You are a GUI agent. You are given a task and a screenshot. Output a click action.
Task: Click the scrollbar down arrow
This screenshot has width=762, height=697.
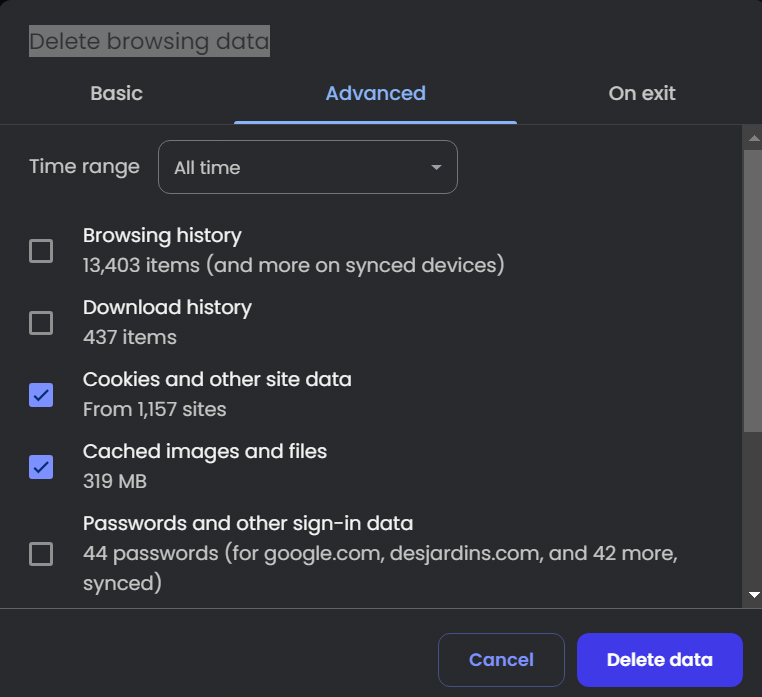(x=754, y=594)
